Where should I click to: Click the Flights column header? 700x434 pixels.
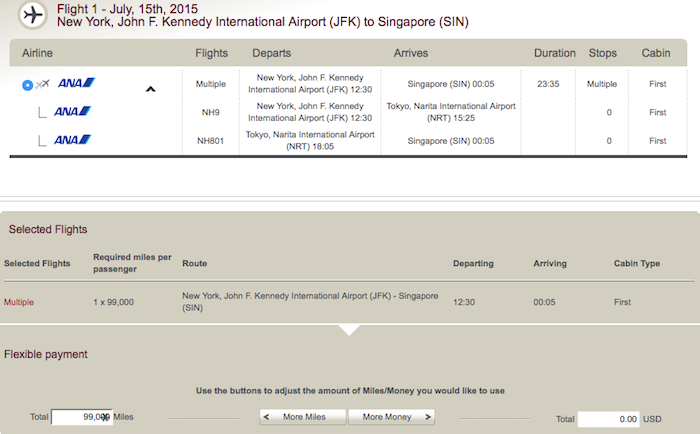(212, 53)
